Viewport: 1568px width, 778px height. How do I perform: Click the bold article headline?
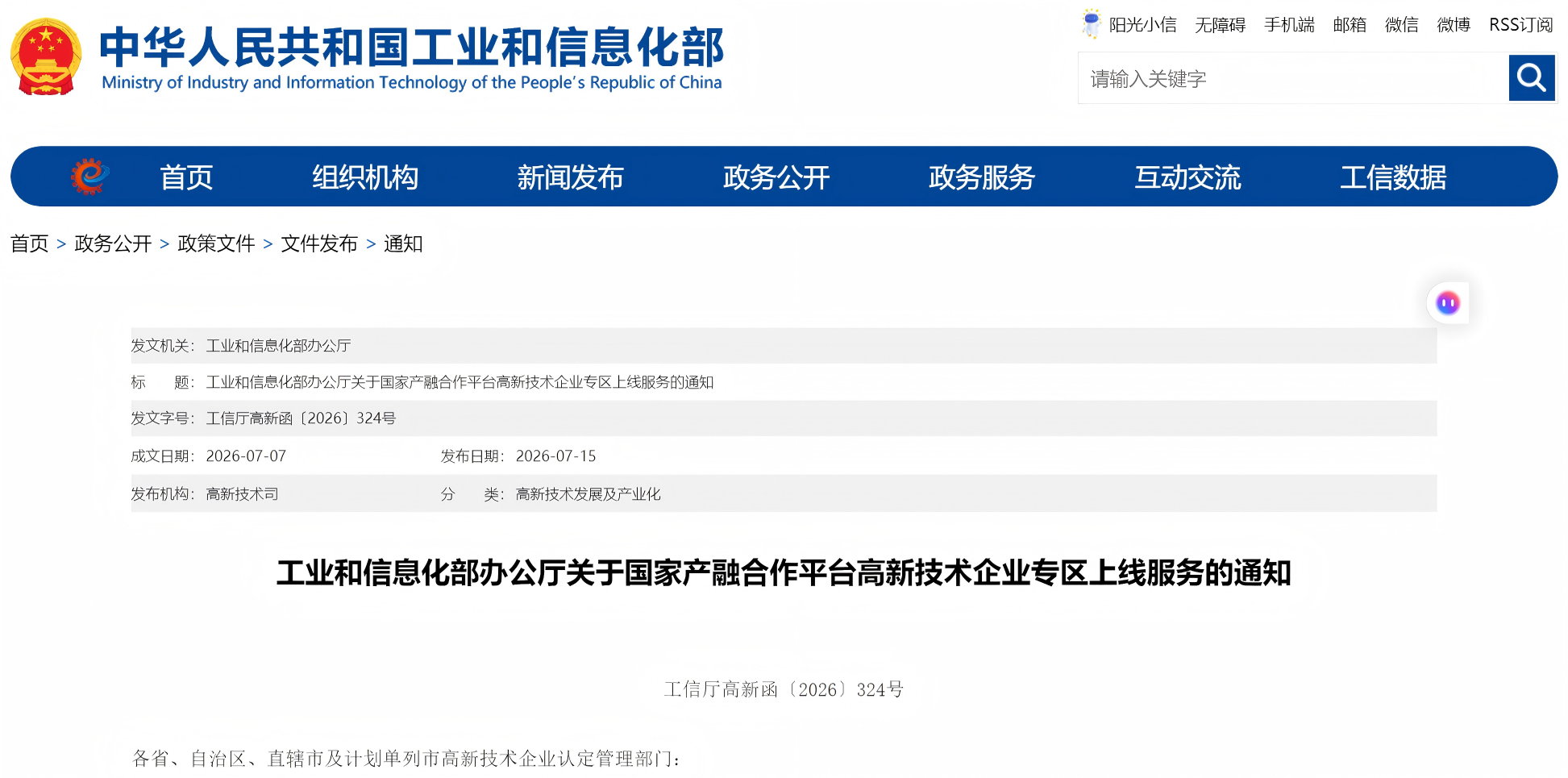[x=784, y=573]
